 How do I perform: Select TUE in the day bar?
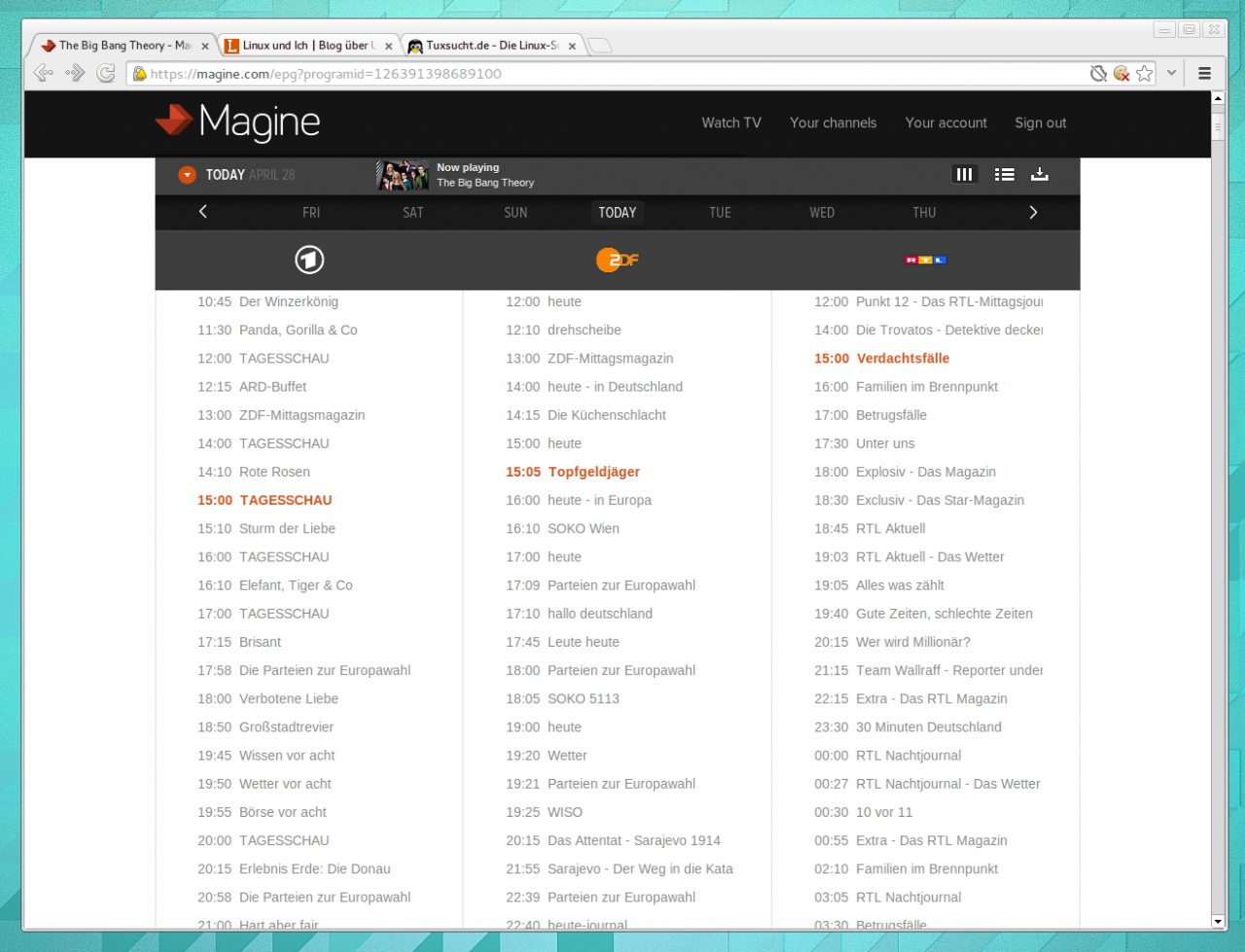point(720,213)
